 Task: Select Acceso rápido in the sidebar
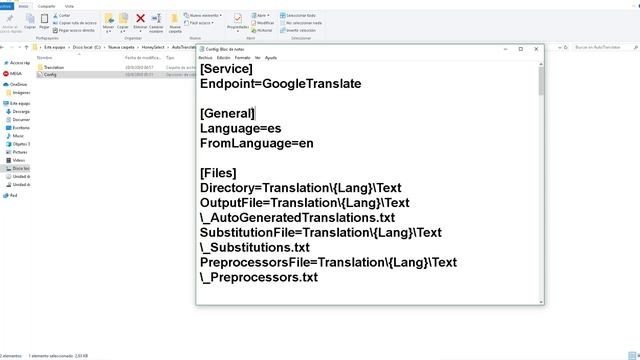click(17, 63)
